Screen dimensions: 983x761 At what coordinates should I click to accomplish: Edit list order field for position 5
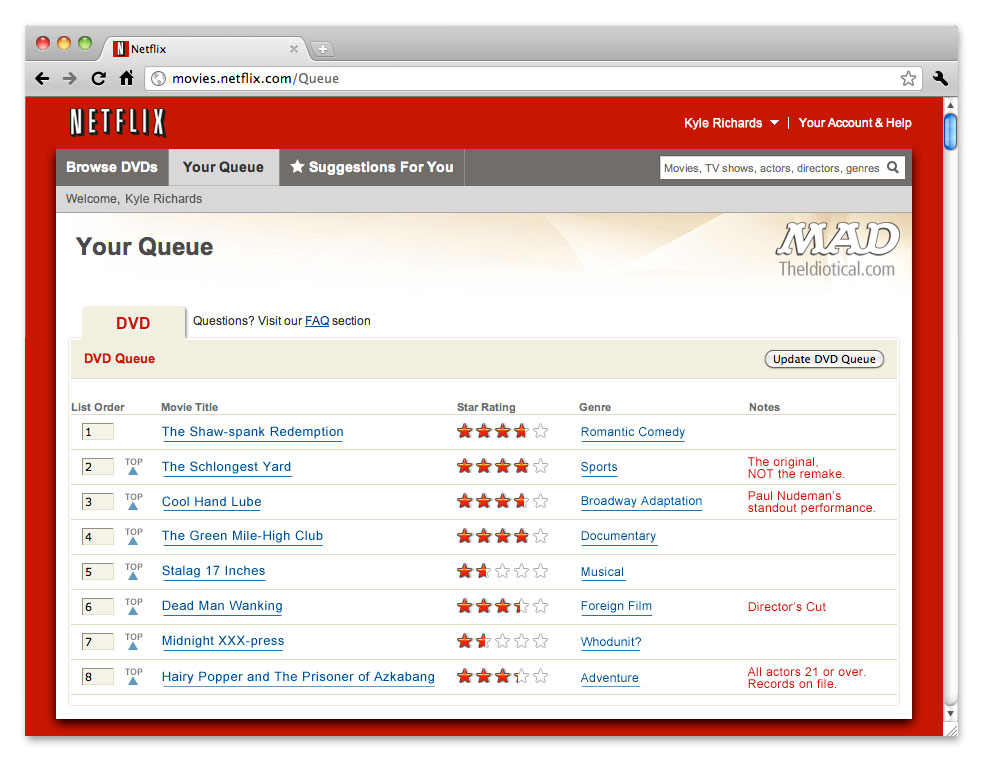(x=97, y=572)
